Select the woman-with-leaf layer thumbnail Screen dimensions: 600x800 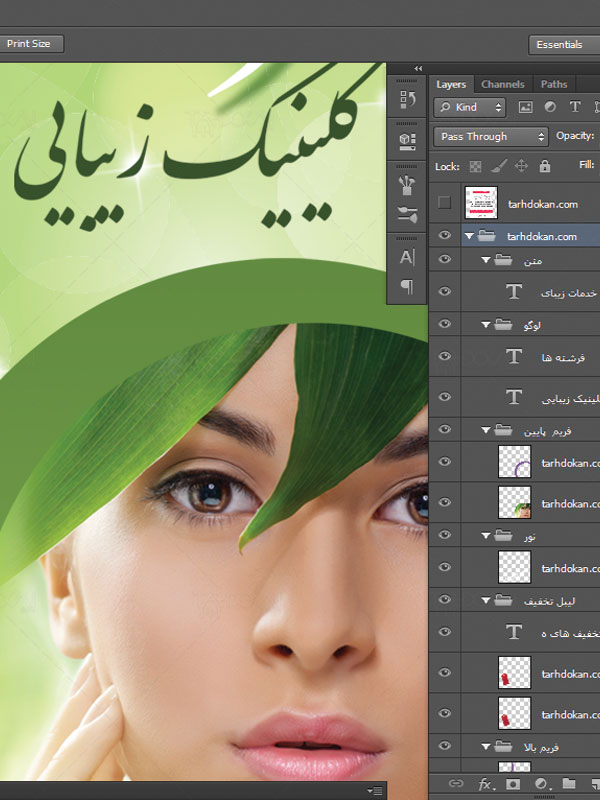pyautogui.click(x=514, y=503)
